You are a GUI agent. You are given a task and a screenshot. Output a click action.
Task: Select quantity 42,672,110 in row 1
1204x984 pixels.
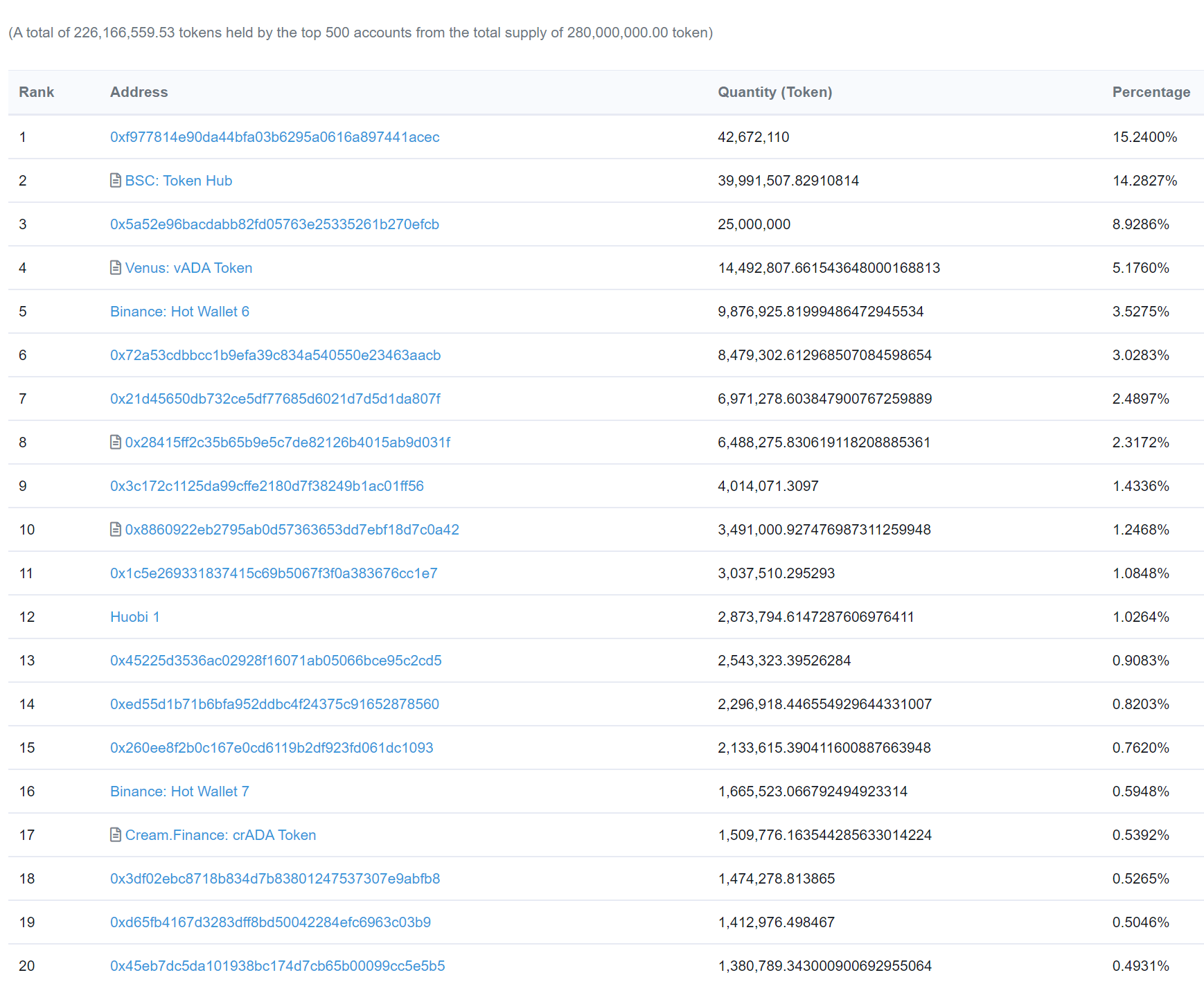754,137
